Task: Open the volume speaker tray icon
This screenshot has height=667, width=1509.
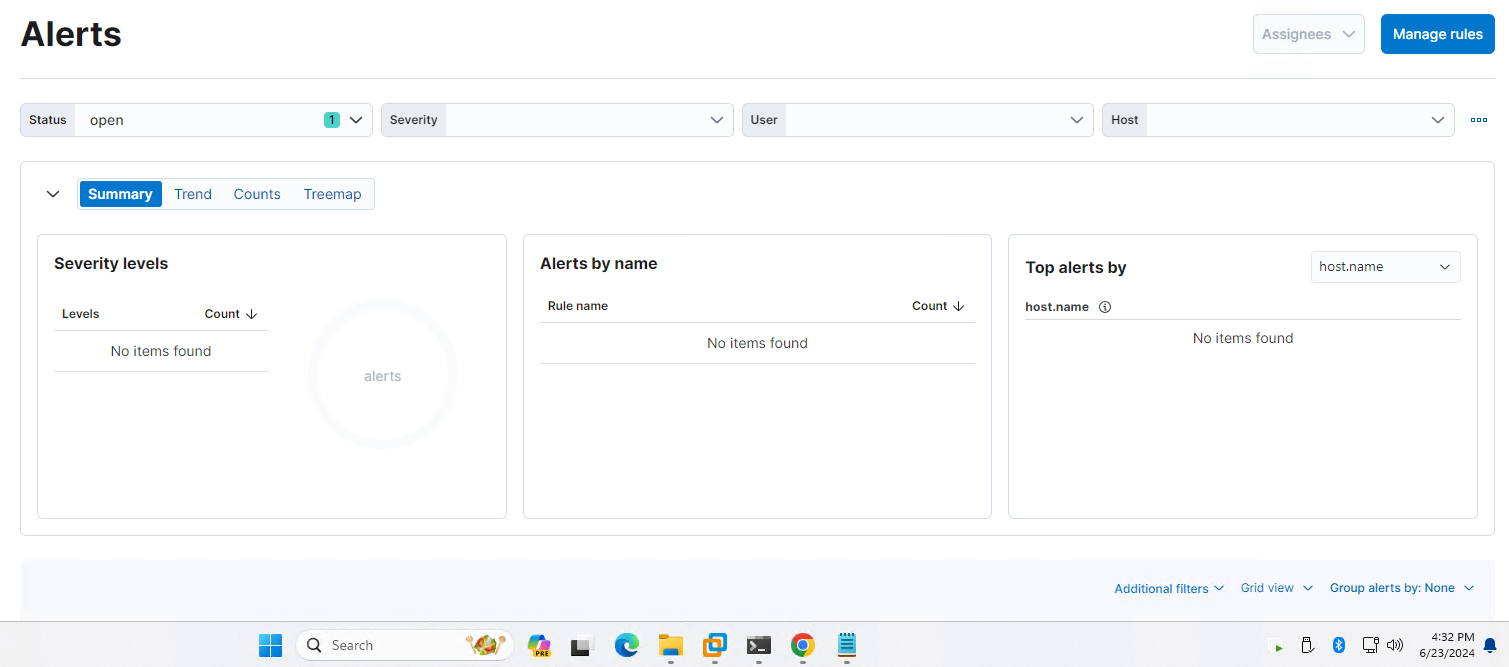Action: [1395, 645]
